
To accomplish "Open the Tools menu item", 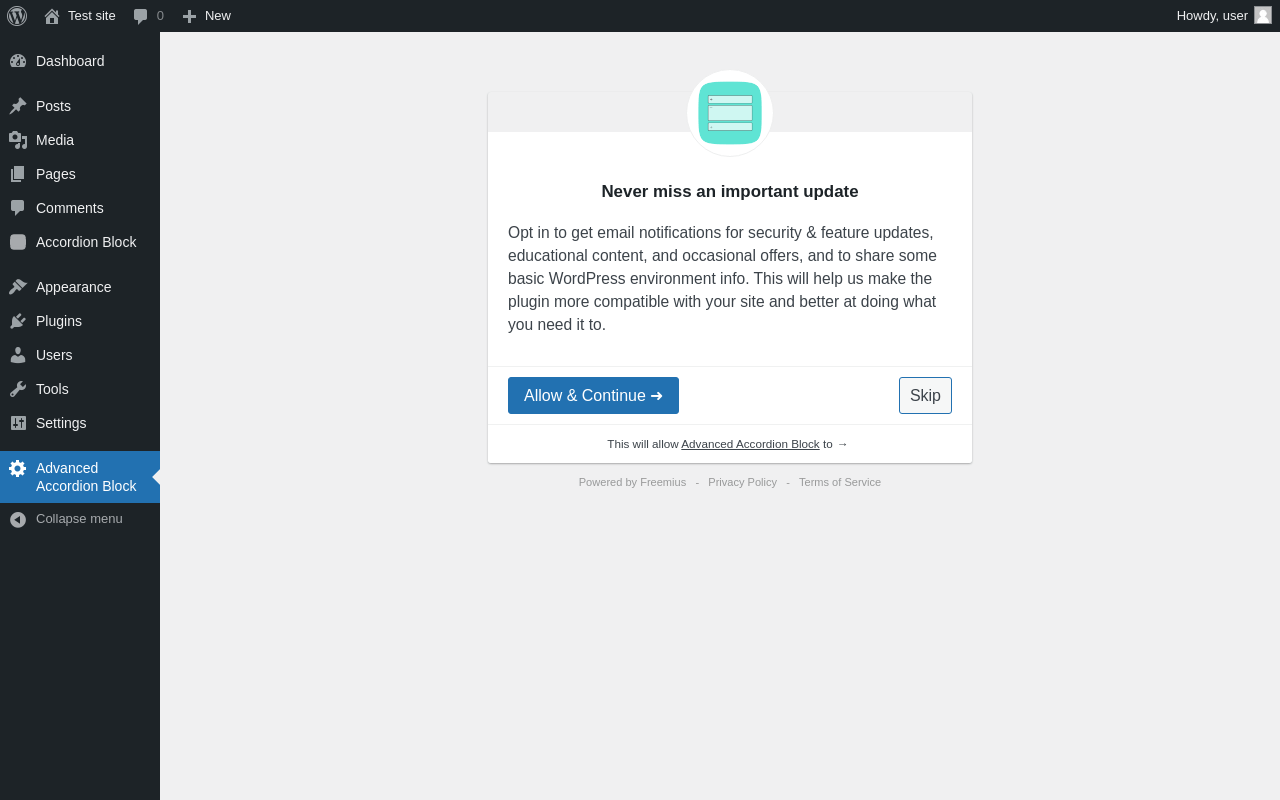I will point(80,389).
